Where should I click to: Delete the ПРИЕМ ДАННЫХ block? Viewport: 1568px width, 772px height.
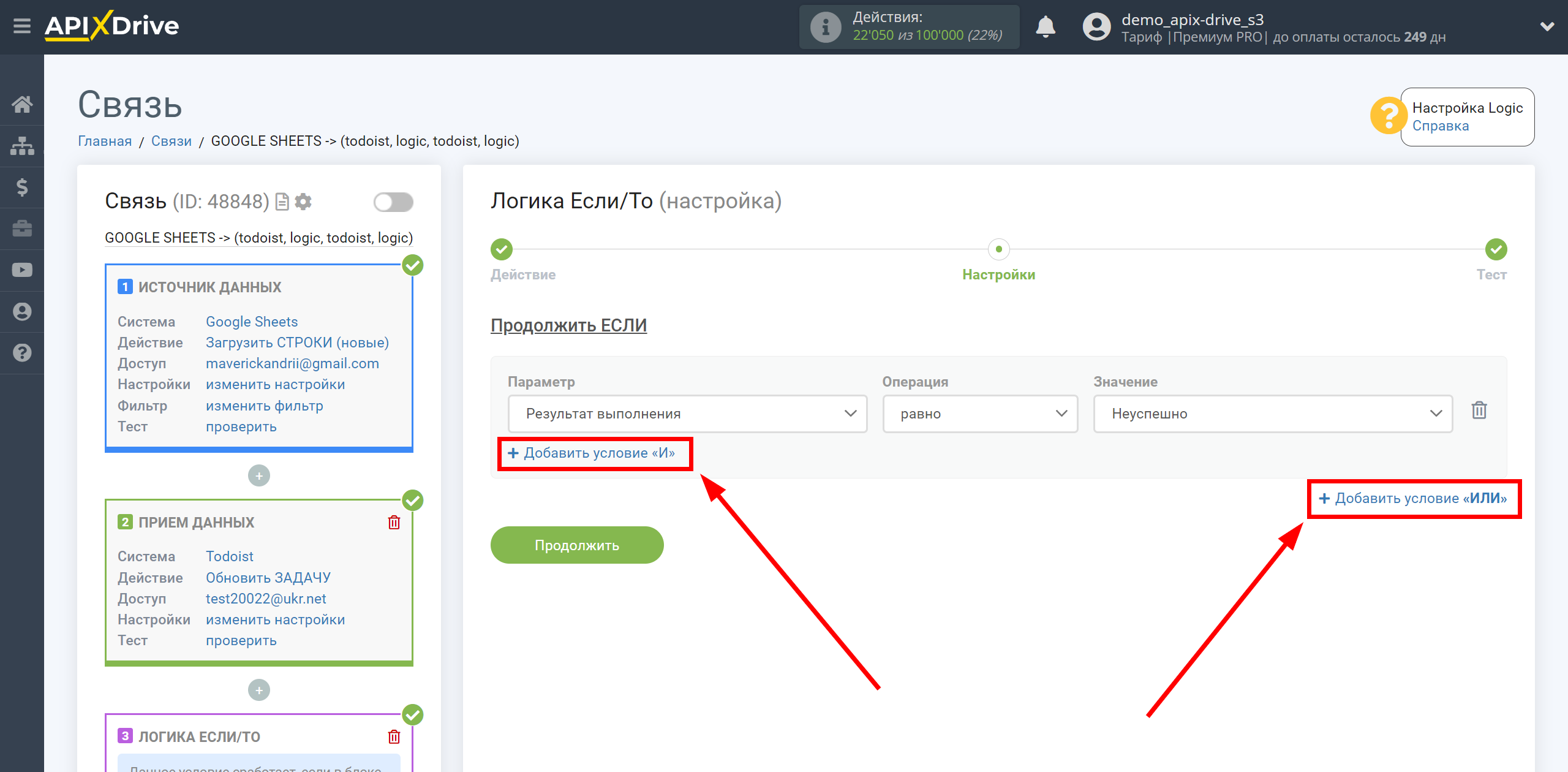(x=394, y=522)
